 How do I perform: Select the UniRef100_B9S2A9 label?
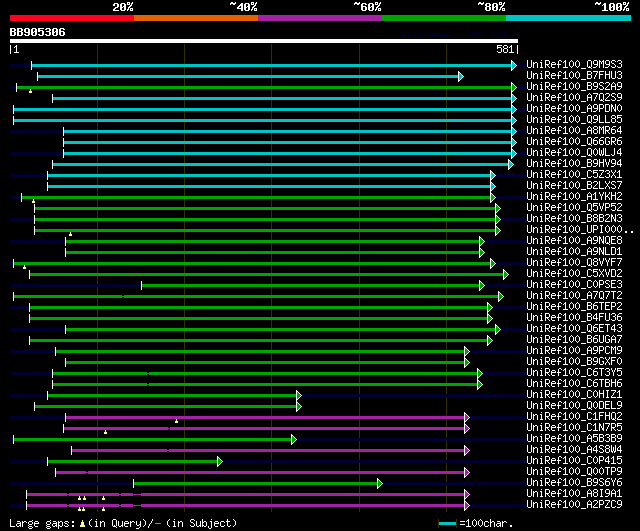click(x=574, y=87)
